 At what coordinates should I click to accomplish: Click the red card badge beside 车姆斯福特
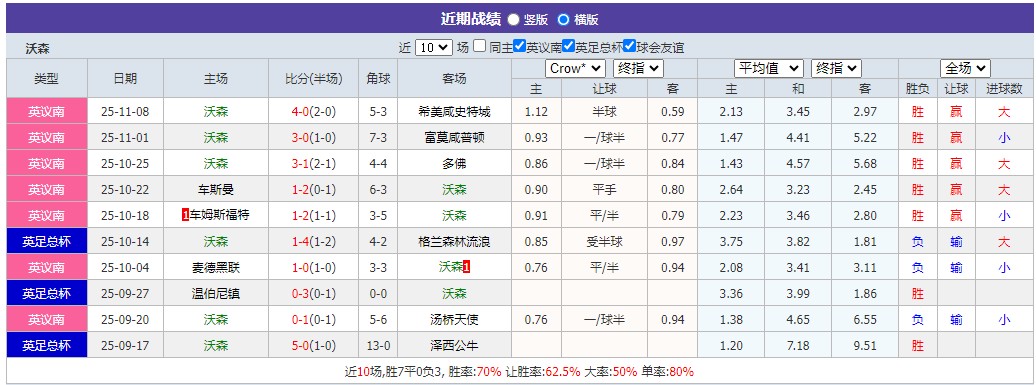coord(185,215)
